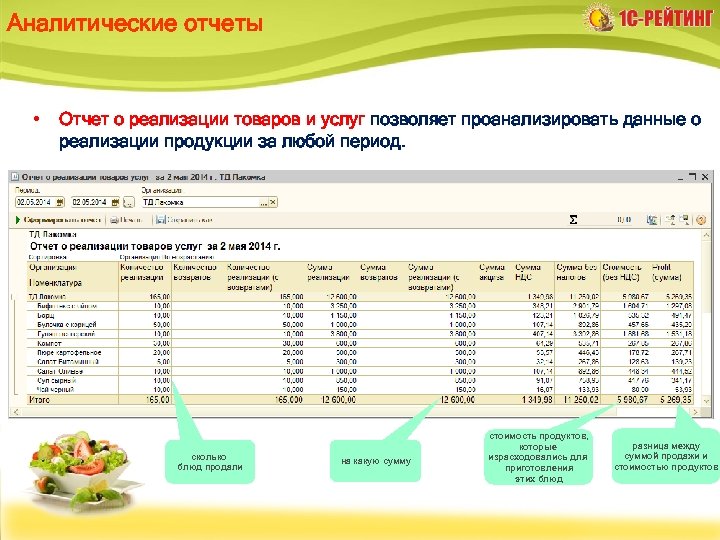The image size is (720, 540).
Task: Click the Sigma sum icon
Action: pos(574,220)
